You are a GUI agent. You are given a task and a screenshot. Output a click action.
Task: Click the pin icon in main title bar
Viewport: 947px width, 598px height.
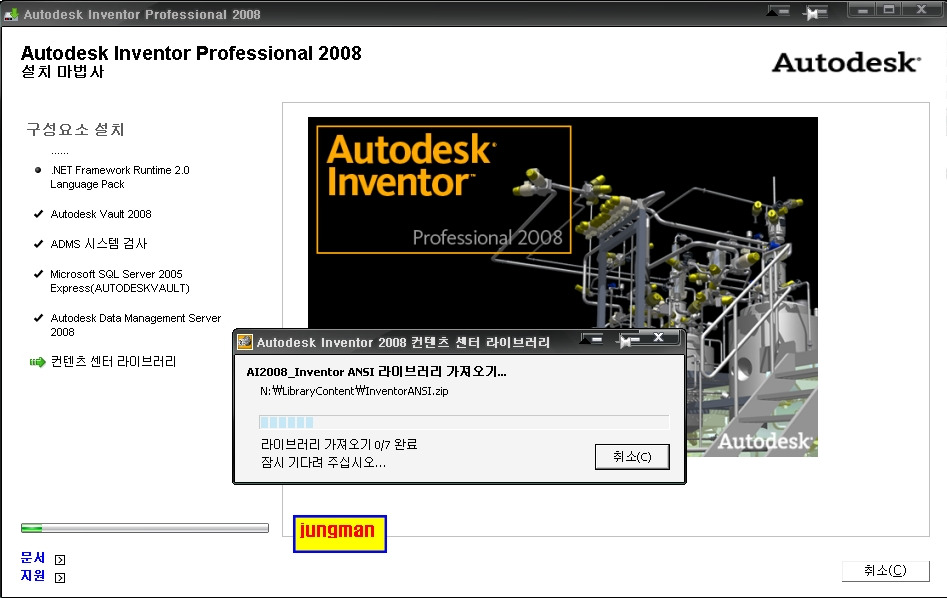pos(815,12)
